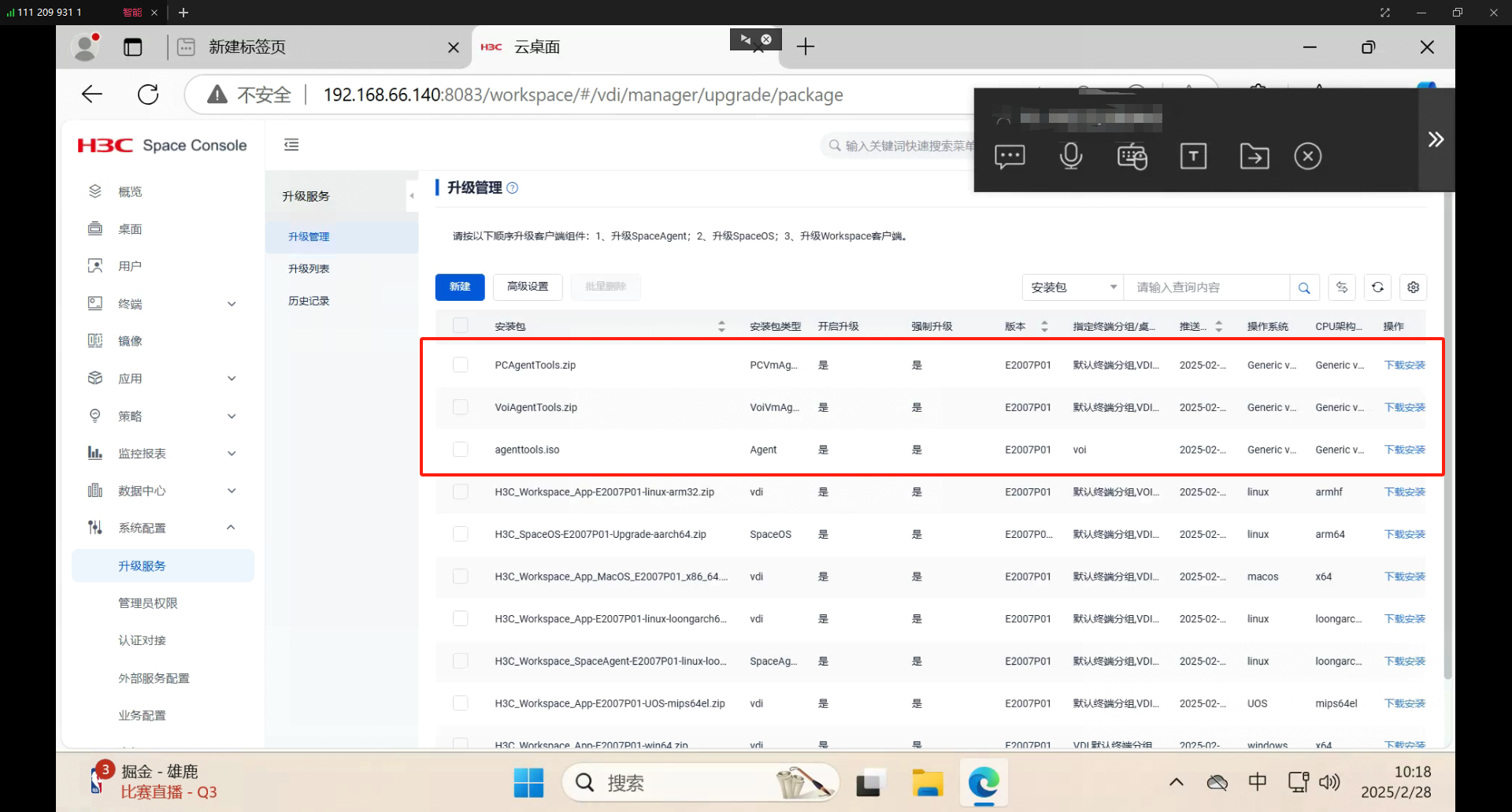The height and width of the screenshot is (812, 1512).
Task: Click the folder transfer icon in floating toolbar
Action: click(1254, 156)
